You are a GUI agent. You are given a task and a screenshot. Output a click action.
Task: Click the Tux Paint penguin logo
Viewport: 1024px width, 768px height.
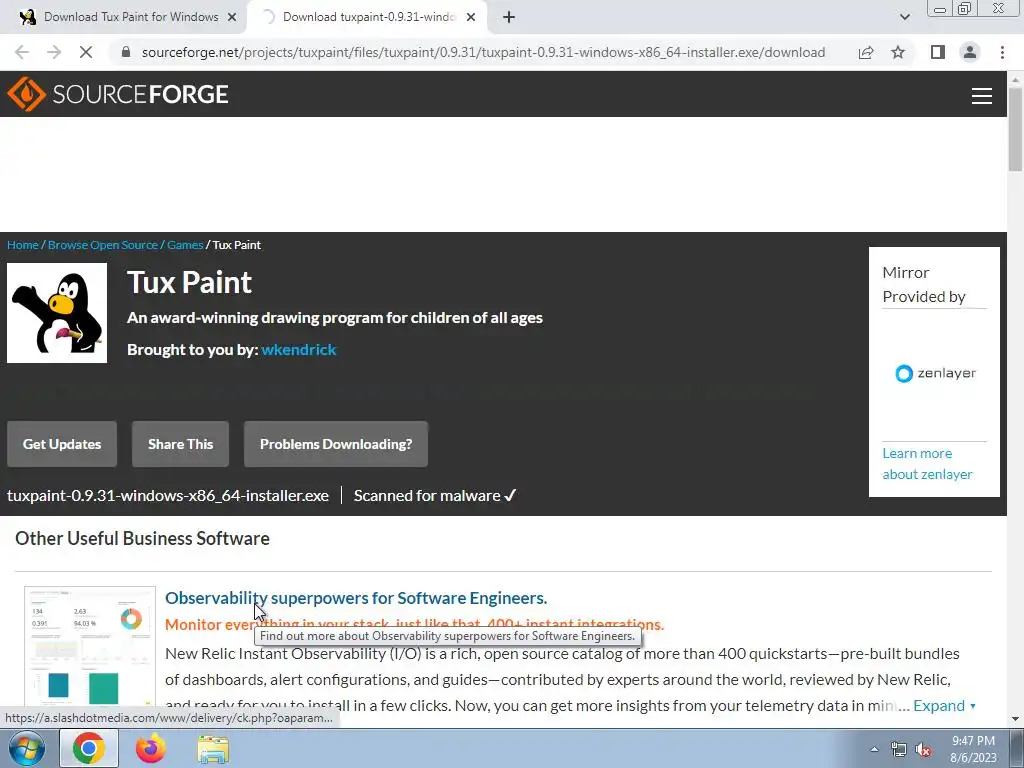57,313
